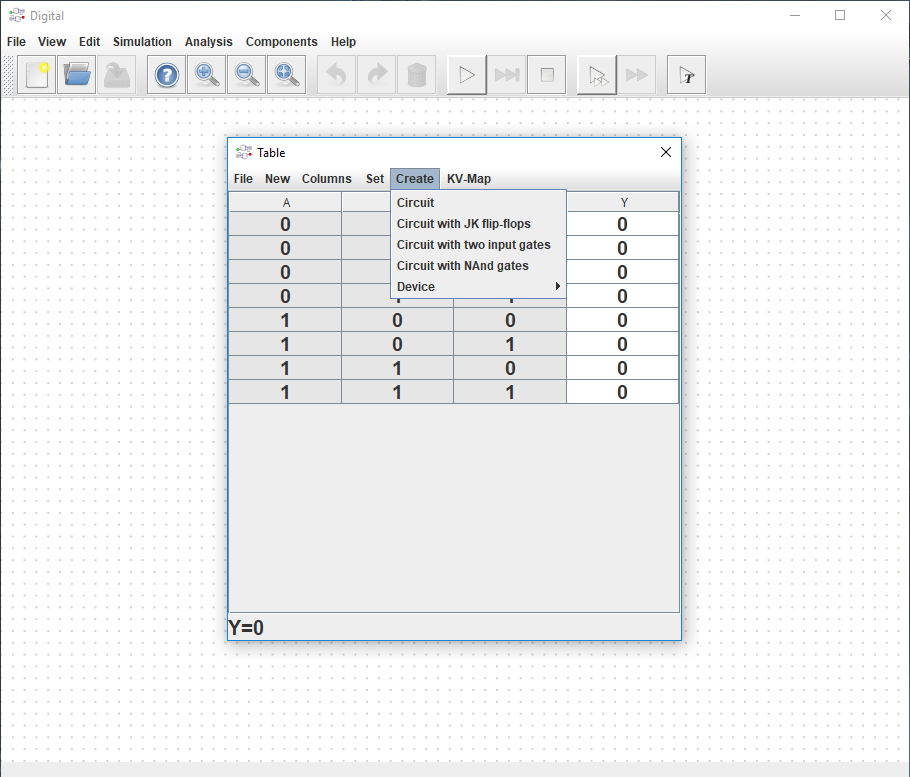Click the A cell in row 1 1 1
Image resolution: width=910 pixels, height=777 pixels.
[285, 392]
